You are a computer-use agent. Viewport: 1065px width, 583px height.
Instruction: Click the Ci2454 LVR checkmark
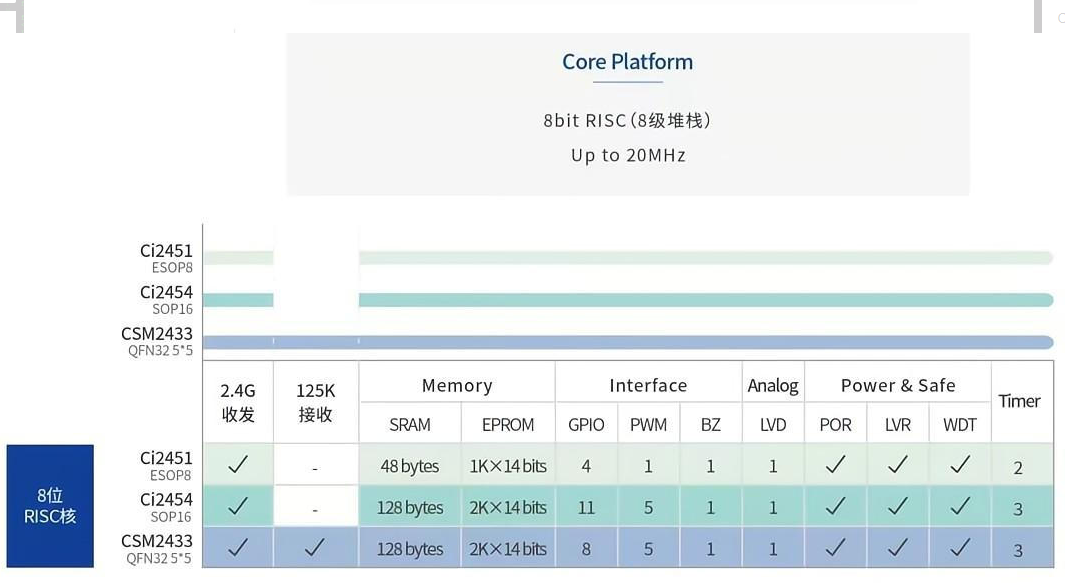coord(898,507)
